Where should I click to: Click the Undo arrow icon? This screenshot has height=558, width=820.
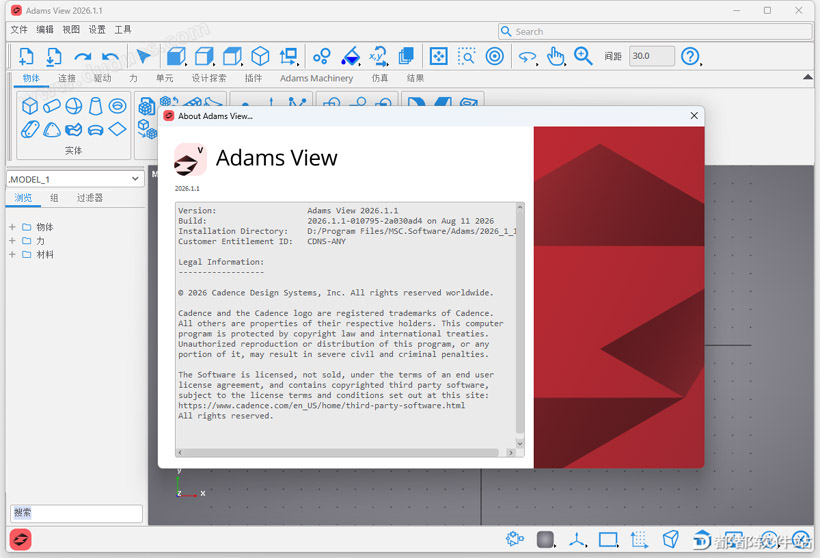[x=110, y=56]
